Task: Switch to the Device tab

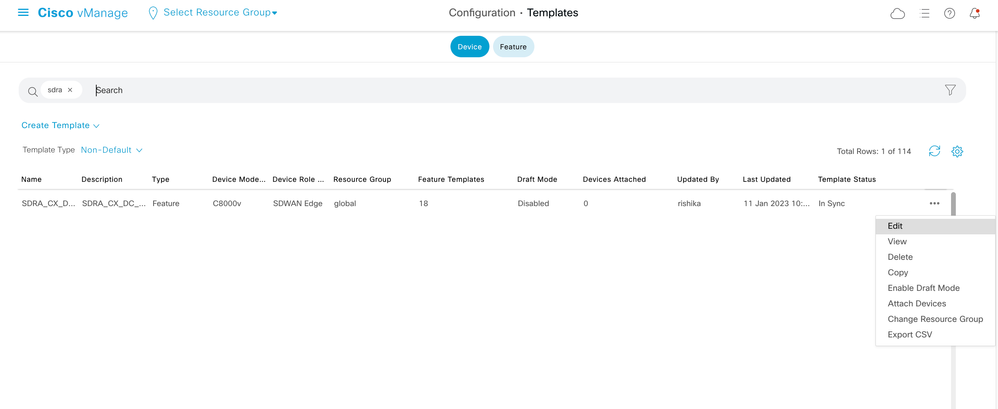Action: click(470, 47)
